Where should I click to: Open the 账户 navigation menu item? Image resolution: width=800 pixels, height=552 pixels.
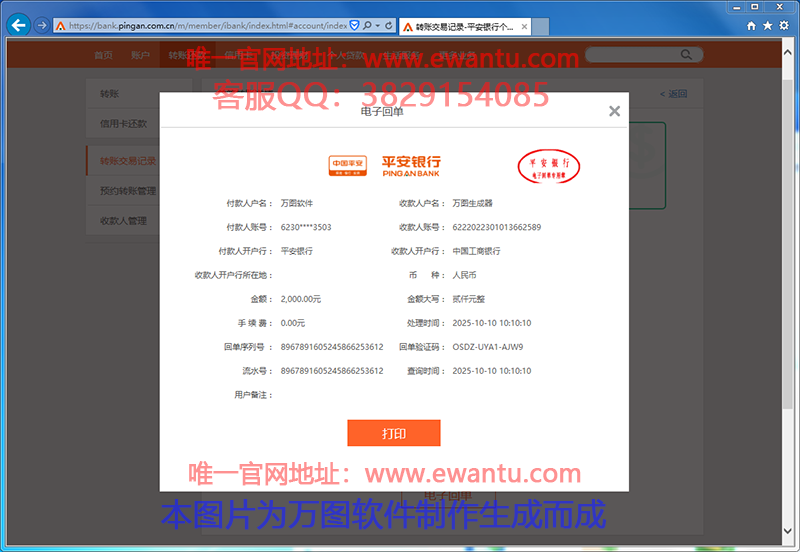[x=140, y=55]
